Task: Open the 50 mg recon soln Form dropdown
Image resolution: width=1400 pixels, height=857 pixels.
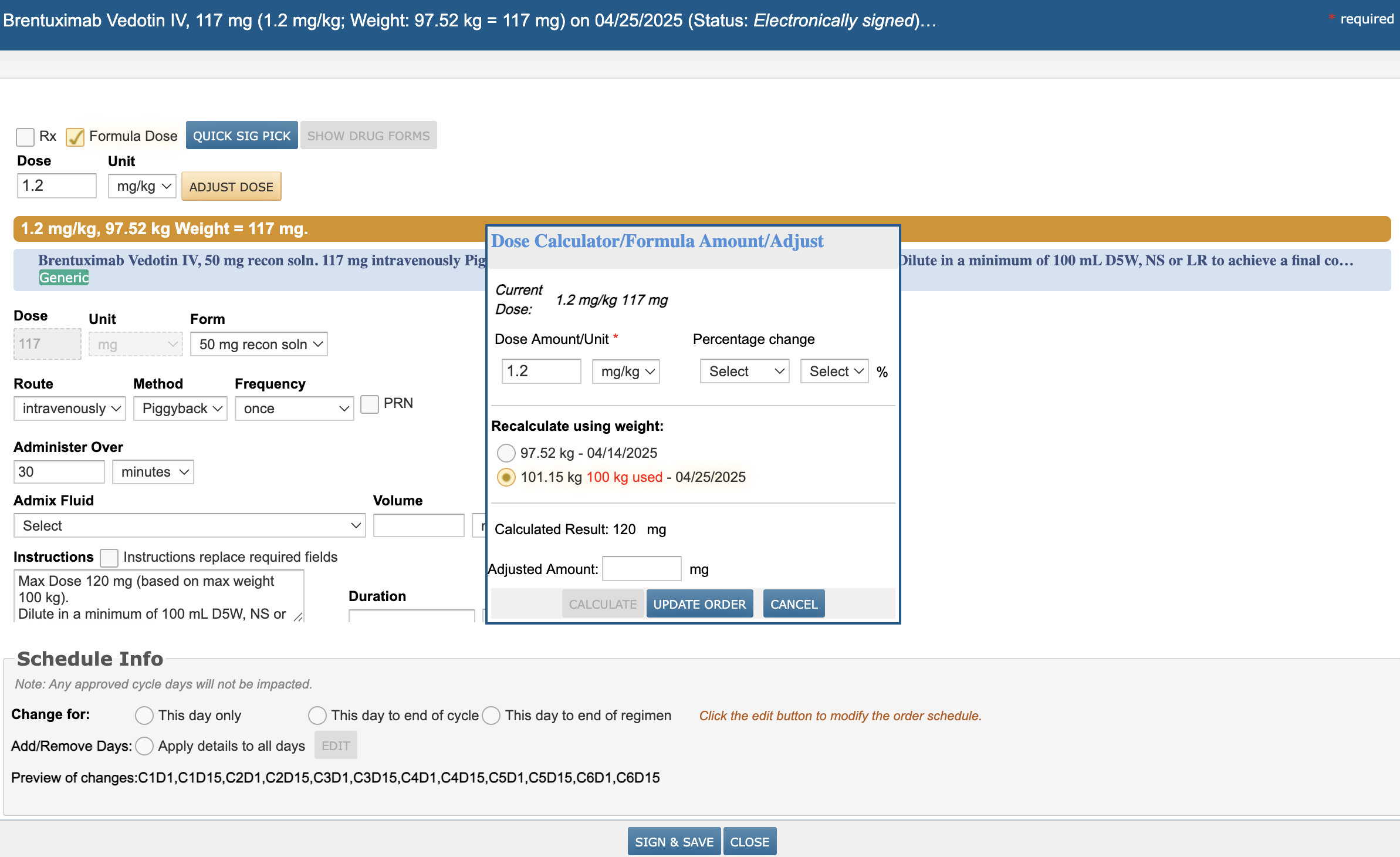Action: pyautogui.click(x=259, y=345)
